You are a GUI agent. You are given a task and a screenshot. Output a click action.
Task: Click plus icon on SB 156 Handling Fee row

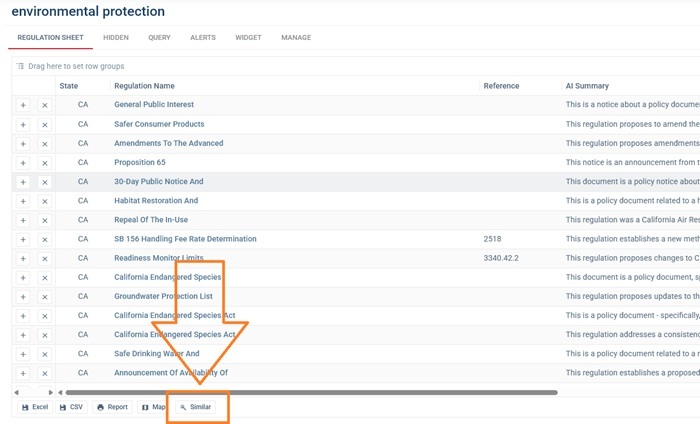(23, 240)
